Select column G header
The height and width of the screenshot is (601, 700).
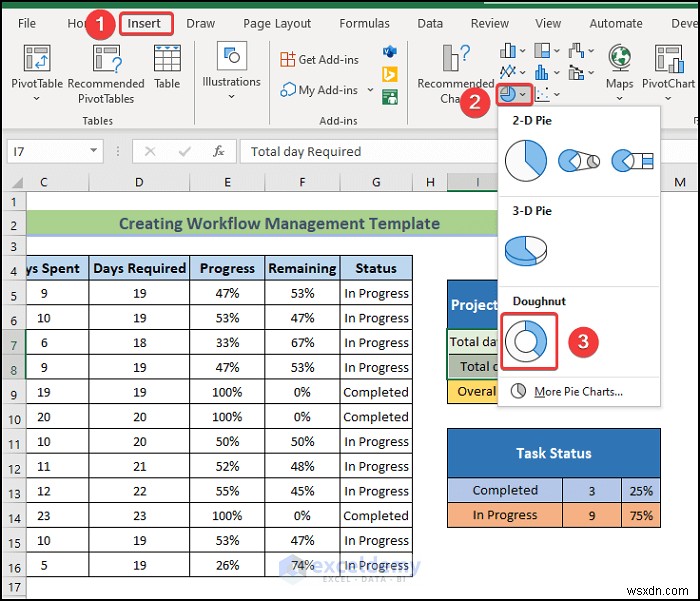376,182
